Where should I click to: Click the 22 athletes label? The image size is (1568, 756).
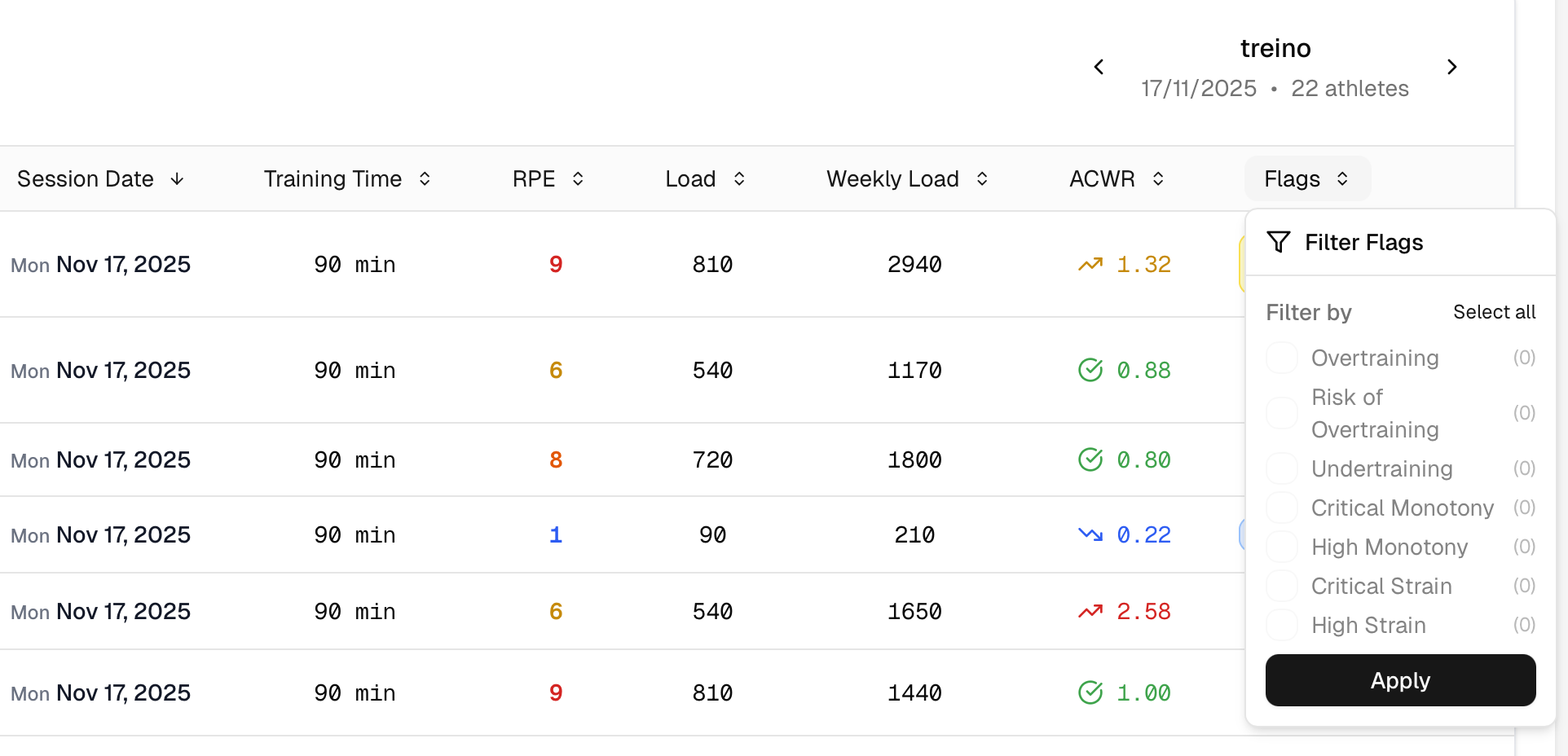point(1350,88)
